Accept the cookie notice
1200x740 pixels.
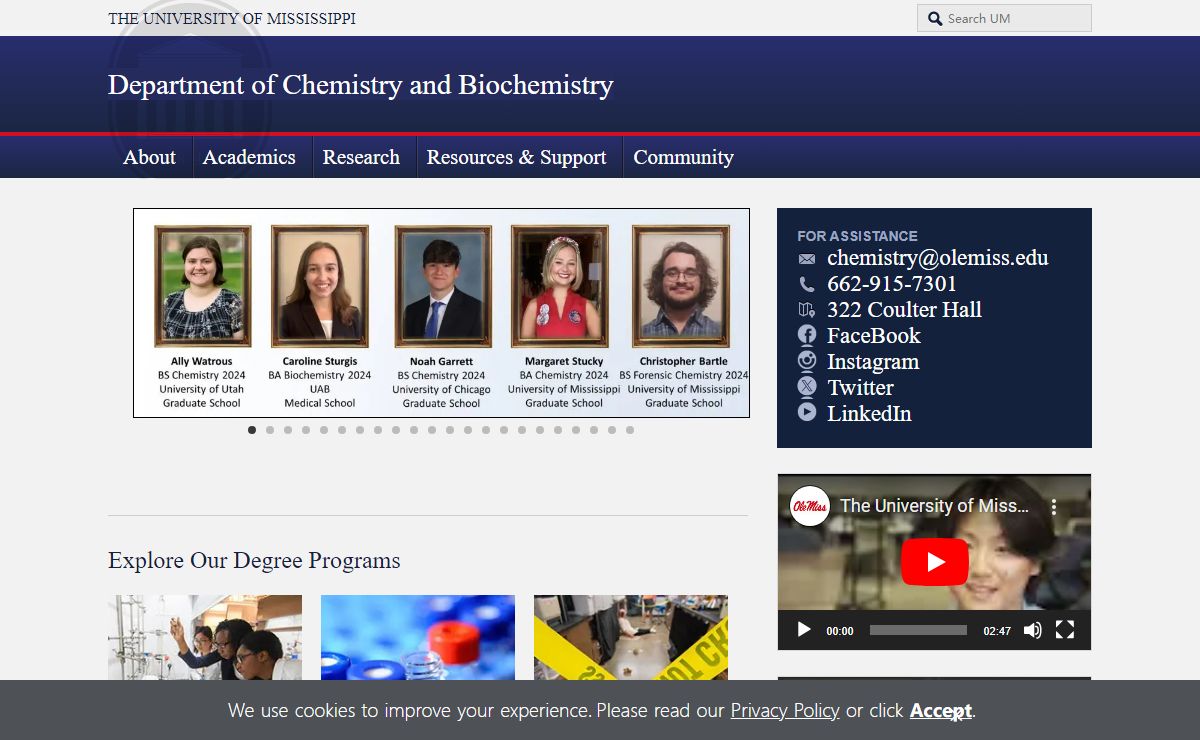tap(940, 710)
